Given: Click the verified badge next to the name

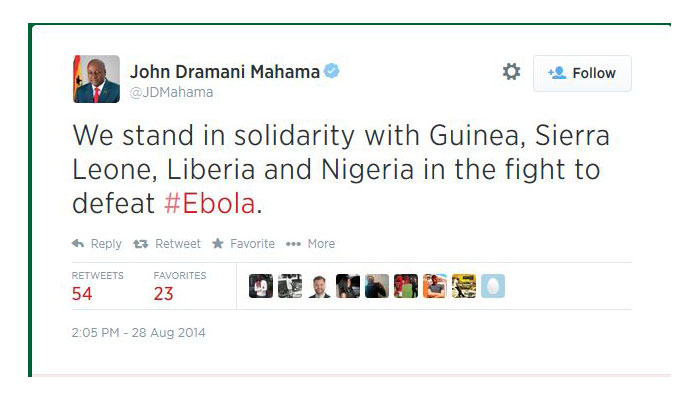Looking at the screenshot, I should [x=332, y=71].
